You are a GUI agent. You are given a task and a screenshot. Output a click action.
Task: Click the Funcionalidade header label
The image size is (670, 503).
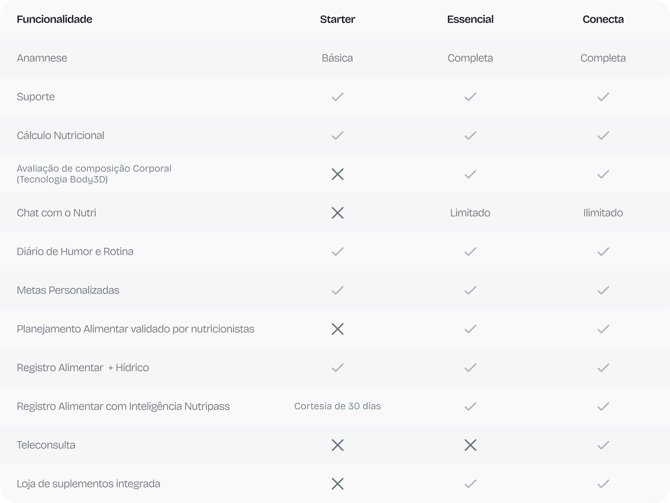tap(54, 19)
